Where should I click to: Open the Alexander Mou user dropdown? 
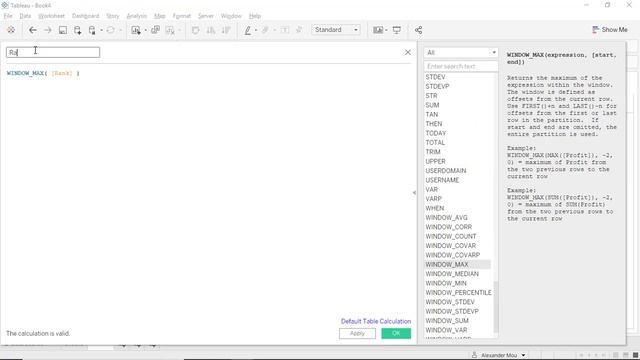523,356
